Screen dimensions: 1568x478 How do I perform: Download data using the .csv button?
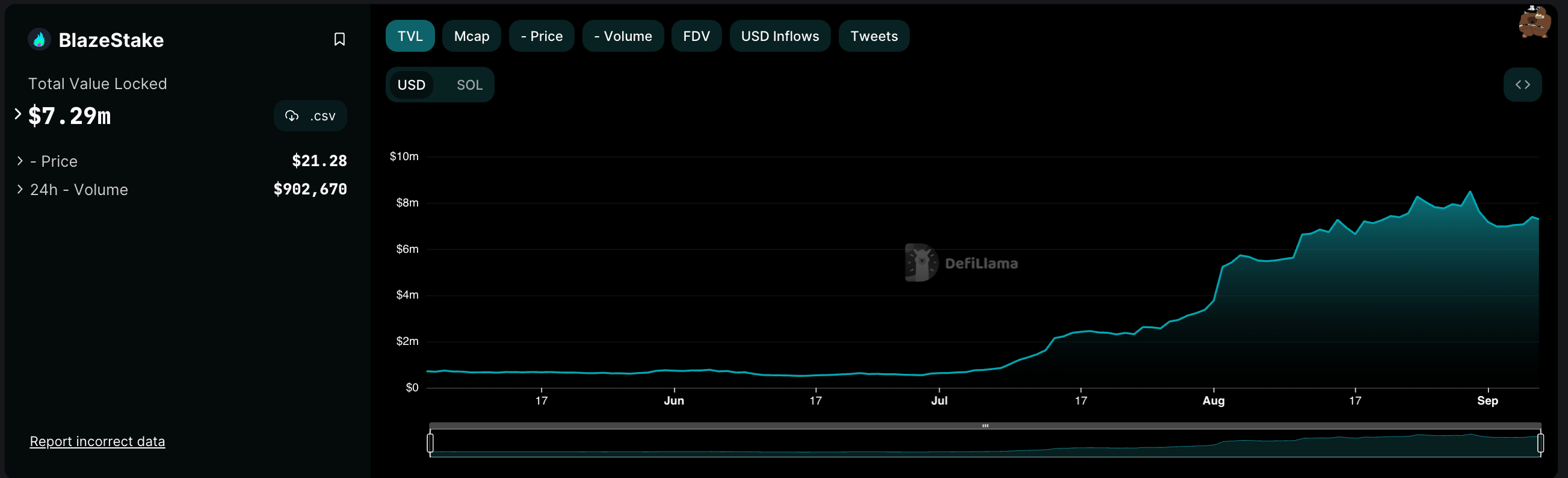310,116
